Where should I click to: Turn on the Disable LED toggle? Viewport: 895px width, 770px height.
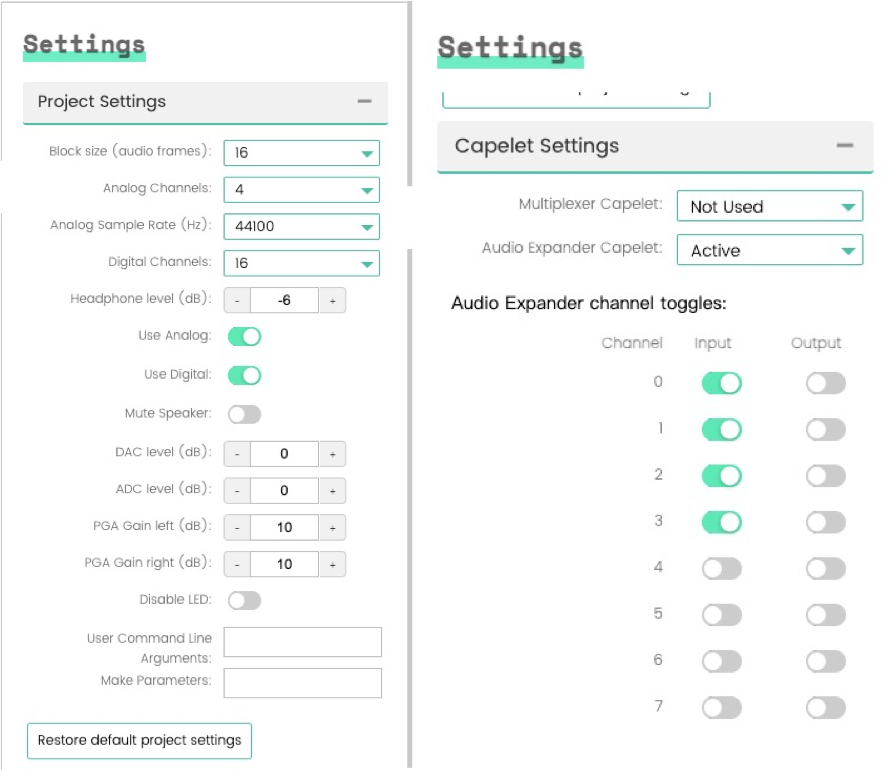pos(245,600)
